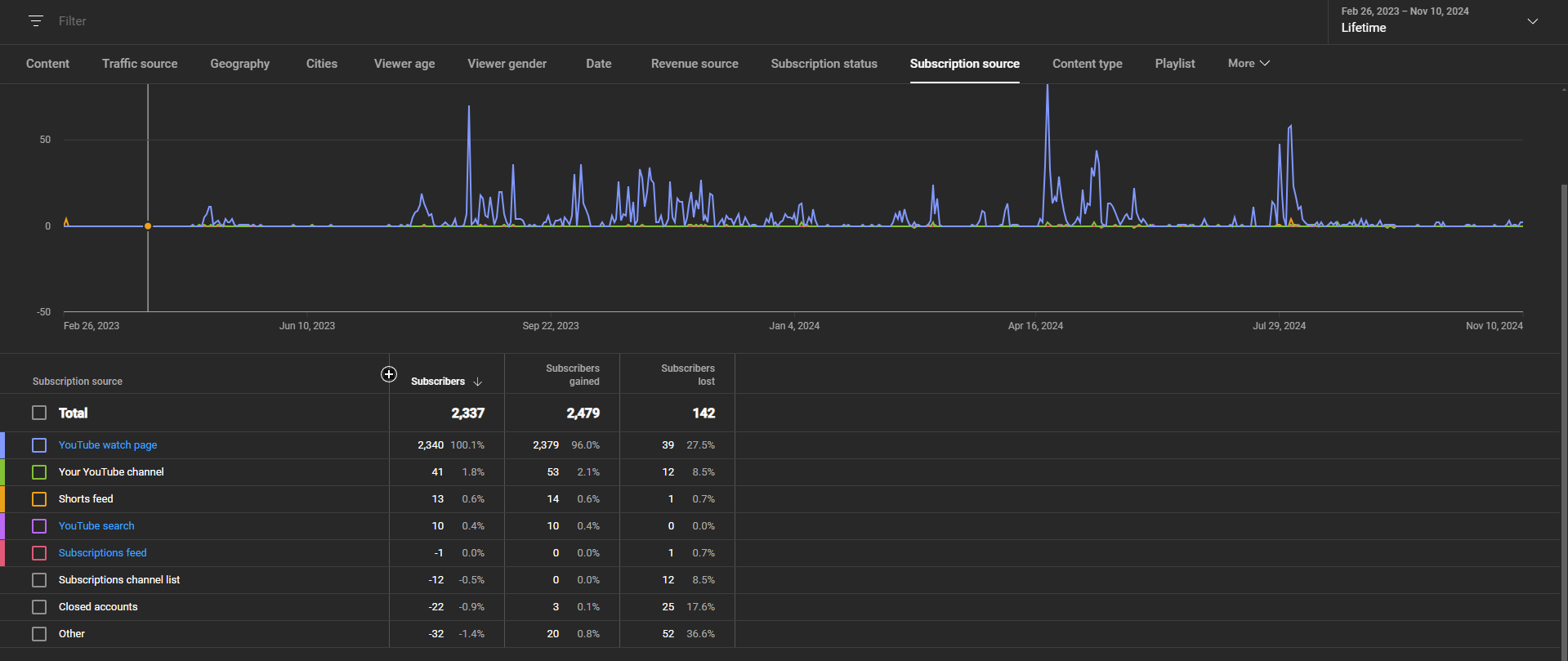Switch to the Traffic source tab

tap(140, 64)
